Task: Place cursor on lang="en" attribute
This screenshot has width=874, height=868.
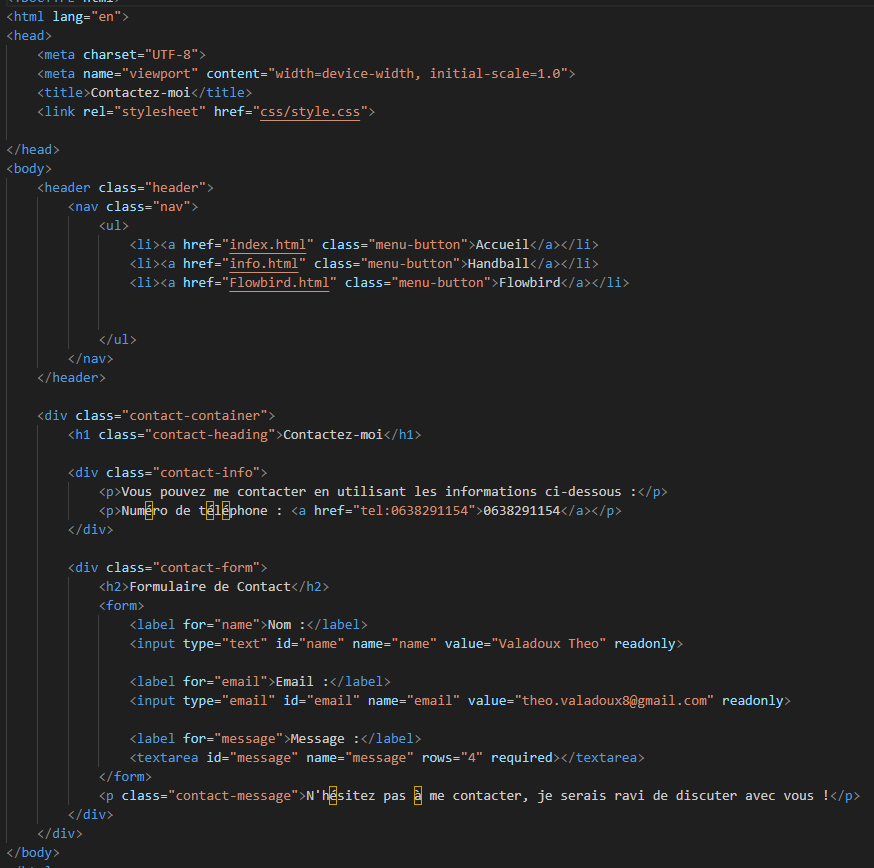Action: point(87,17)
